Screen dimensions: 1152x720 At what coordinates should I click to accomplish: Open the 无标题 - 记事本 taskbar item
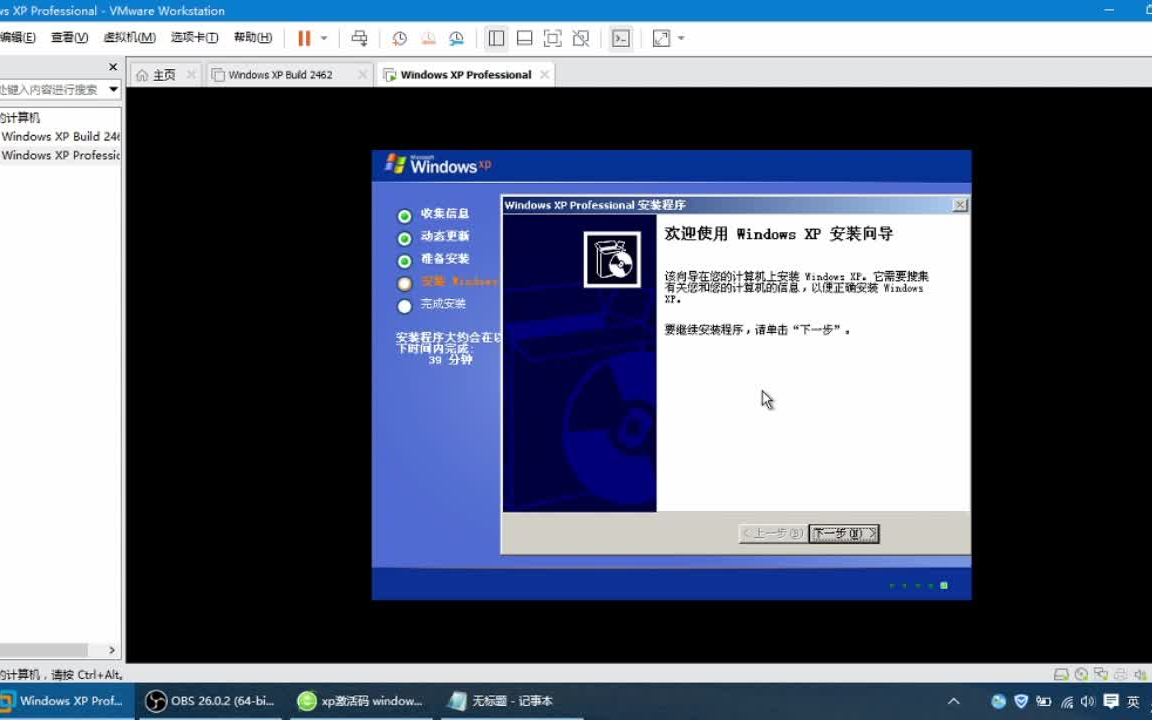[511, 701]
